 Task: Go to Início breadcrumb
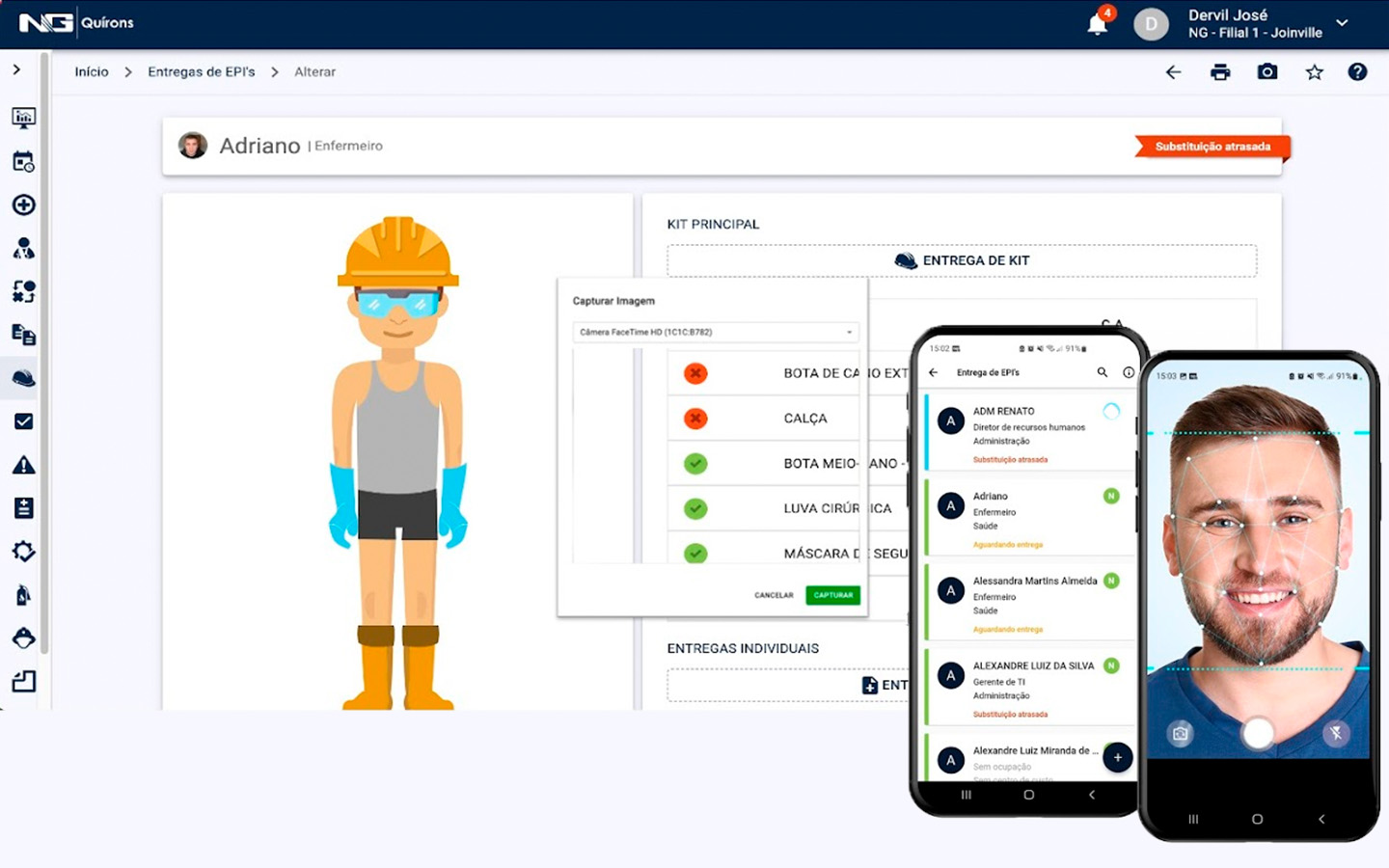click(92, 72)
